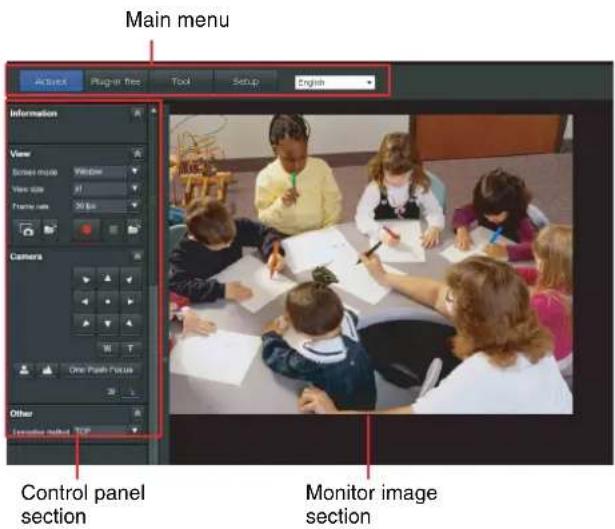
Task: Collapse the Camera panel section
Action: pyautogui.click(x=137, y=256)
